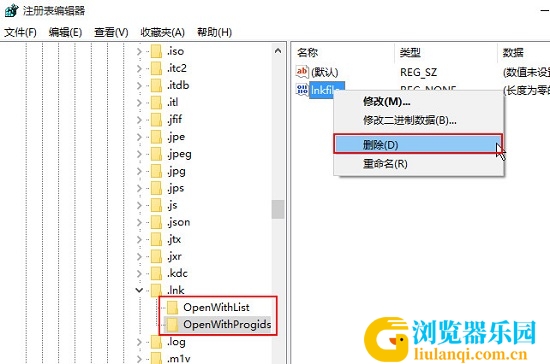Click the OpenWithProgids folder icon
The height and width of the screenshot is (364, 550).
[172, 325]
